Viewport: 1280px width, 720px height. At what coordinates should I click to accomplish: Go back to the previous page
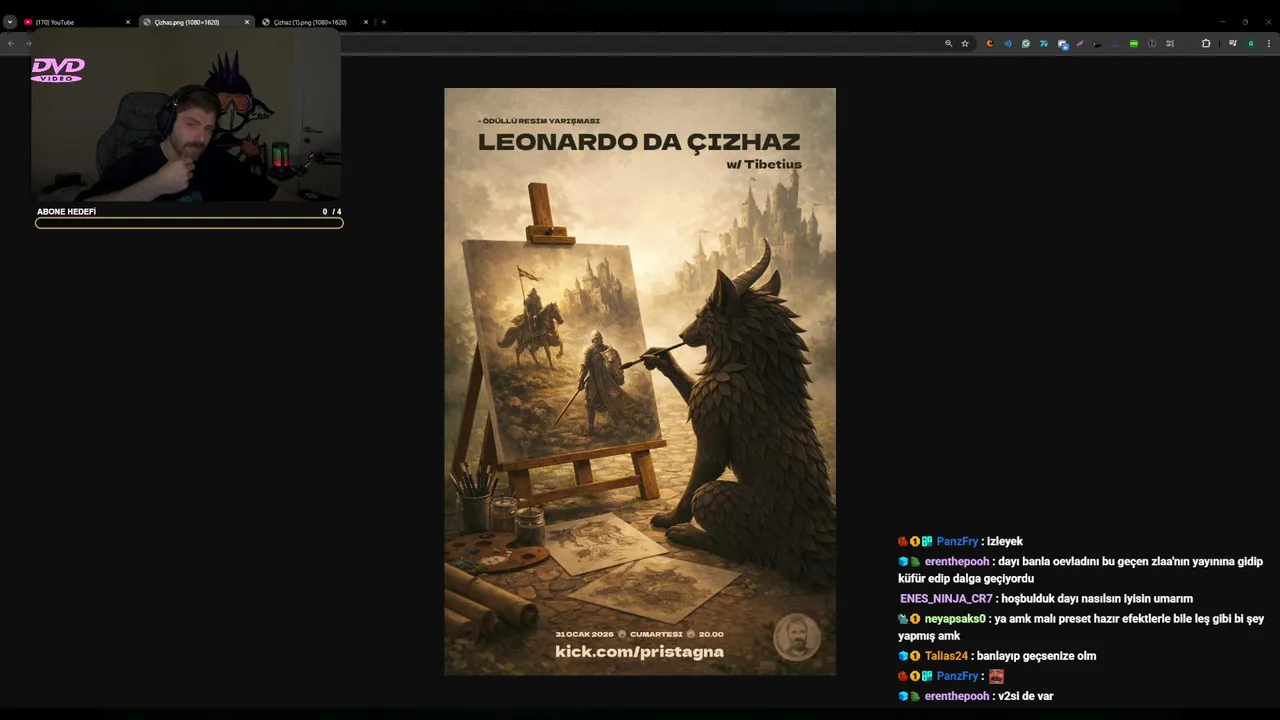(11, 43)
